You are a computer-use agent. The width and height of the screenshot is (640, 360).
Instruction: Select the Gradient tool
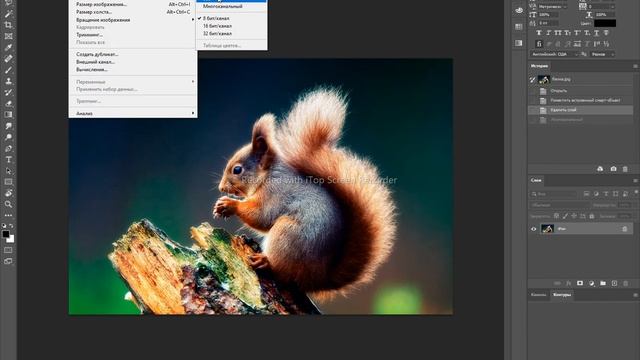point(8,115)
